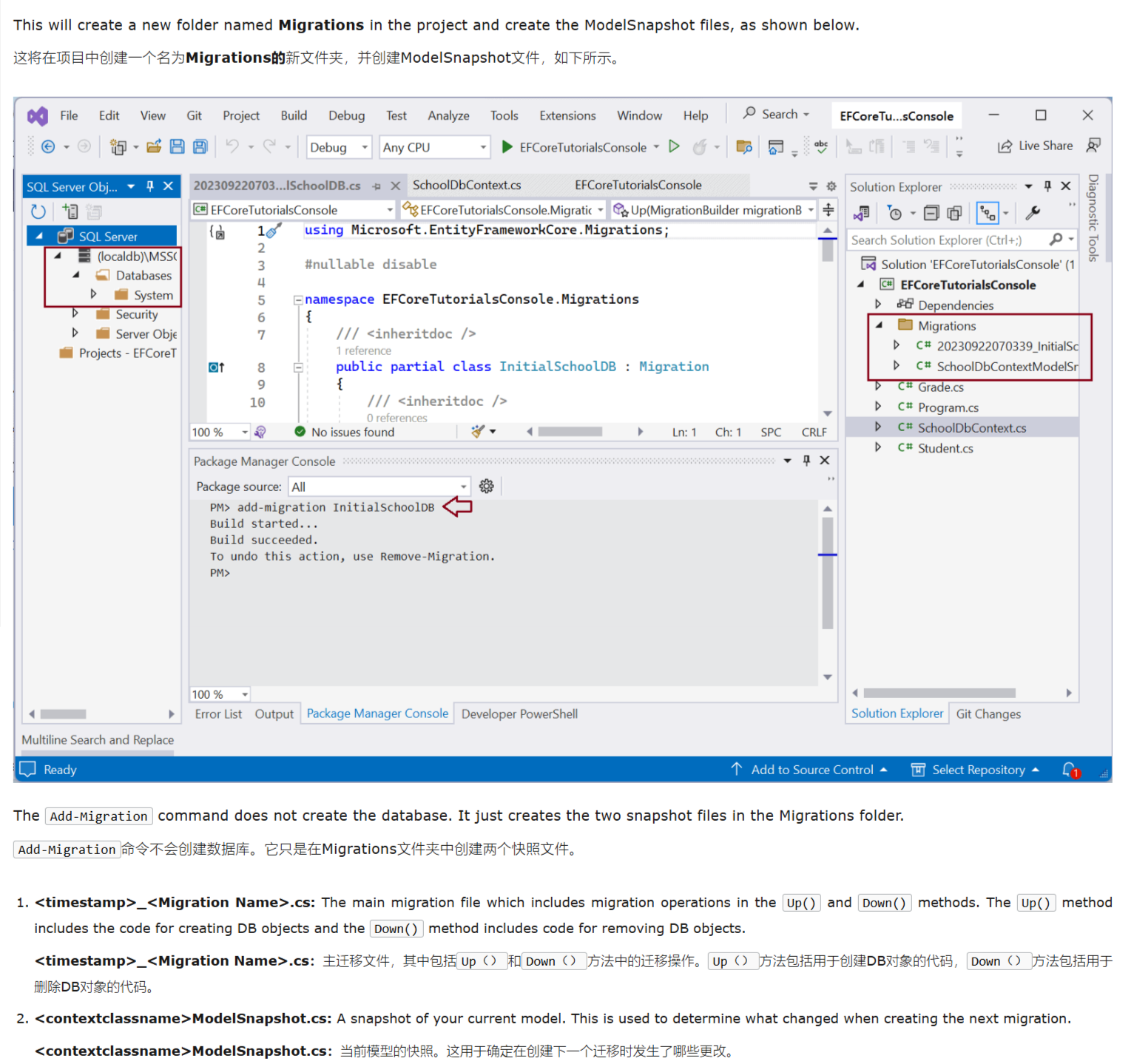This screenshot has width=1134, height=1064.
Task: Open the Package source dropdown
Action: point(379,487)
